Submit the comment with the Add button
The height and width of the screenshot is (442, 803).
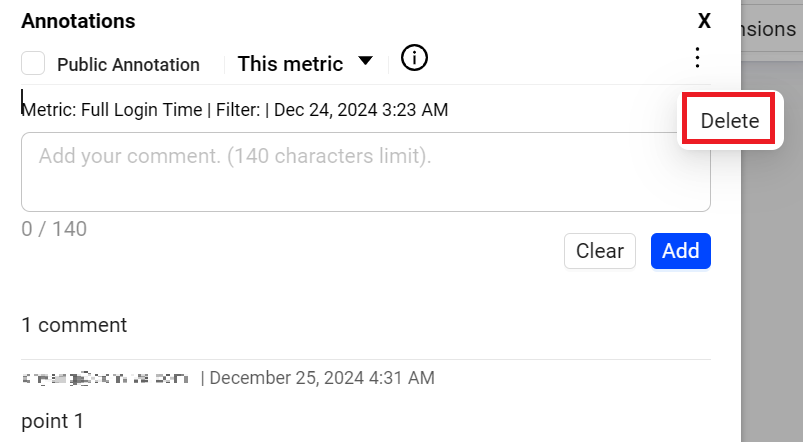click(x=680, y=251)
